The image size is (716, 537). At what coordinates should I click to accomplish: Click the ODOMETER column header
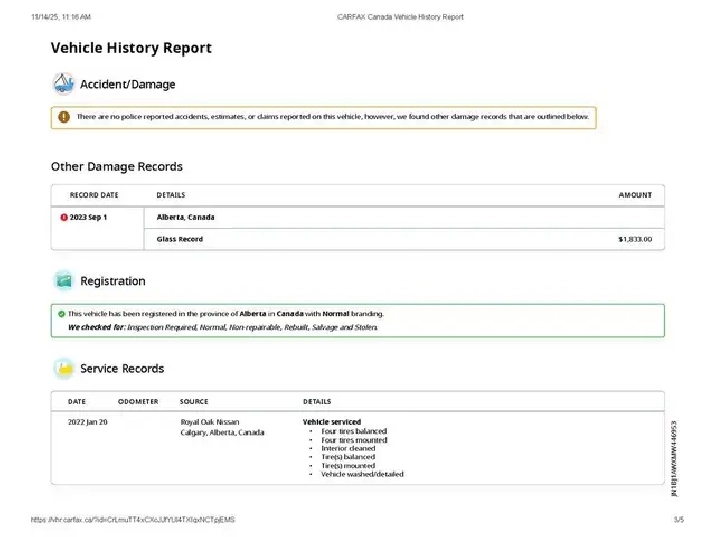click(x=138, y=401)
